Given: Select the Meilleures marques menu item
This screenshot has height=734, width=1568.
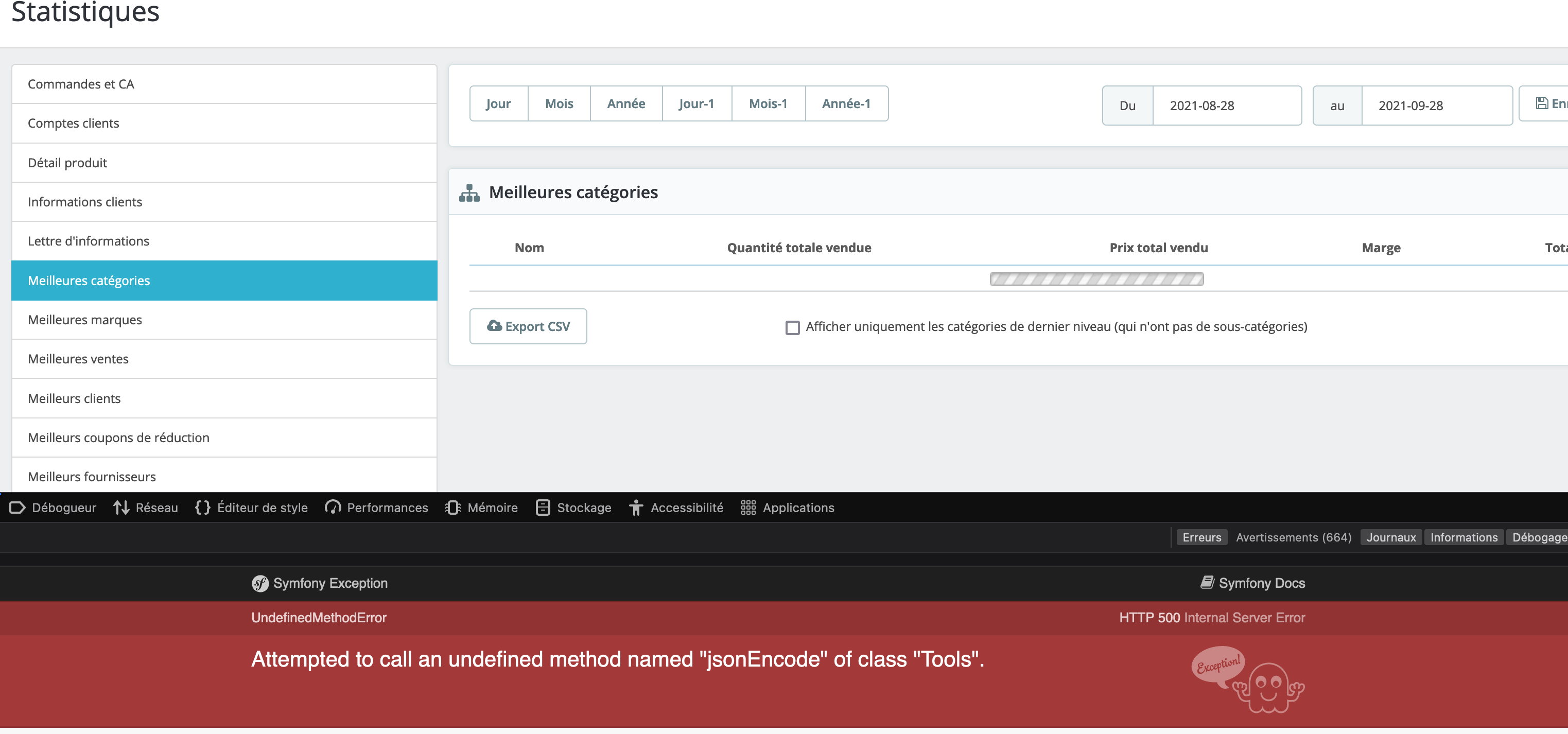Looking at the screenshot, I should coord(84,320).
